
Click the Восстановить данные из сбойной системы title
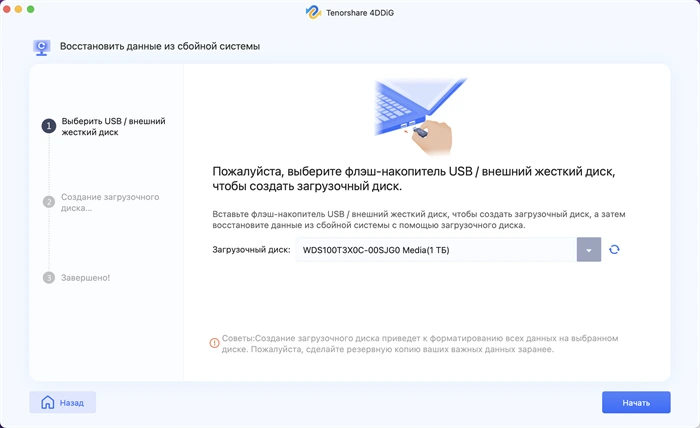(160, 46)
